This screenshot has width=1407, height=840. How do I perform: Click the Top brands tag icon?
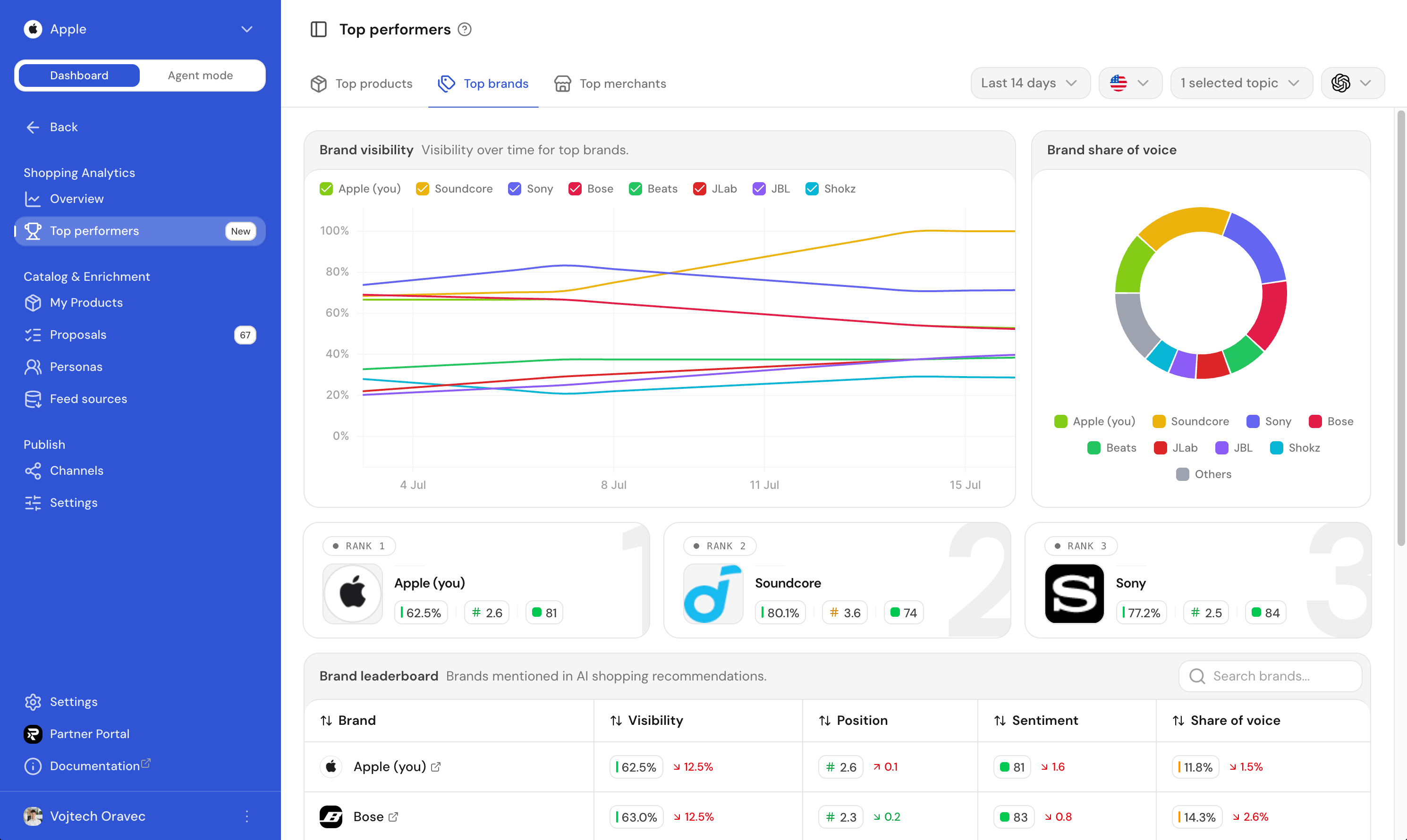pyautogui.click(x=447, y=84)
